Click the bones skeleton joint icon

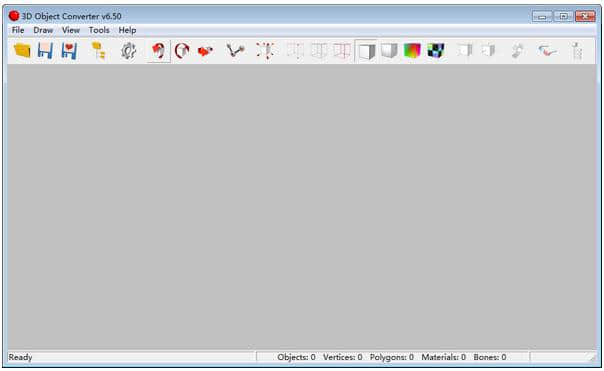(x=235, y=50)
